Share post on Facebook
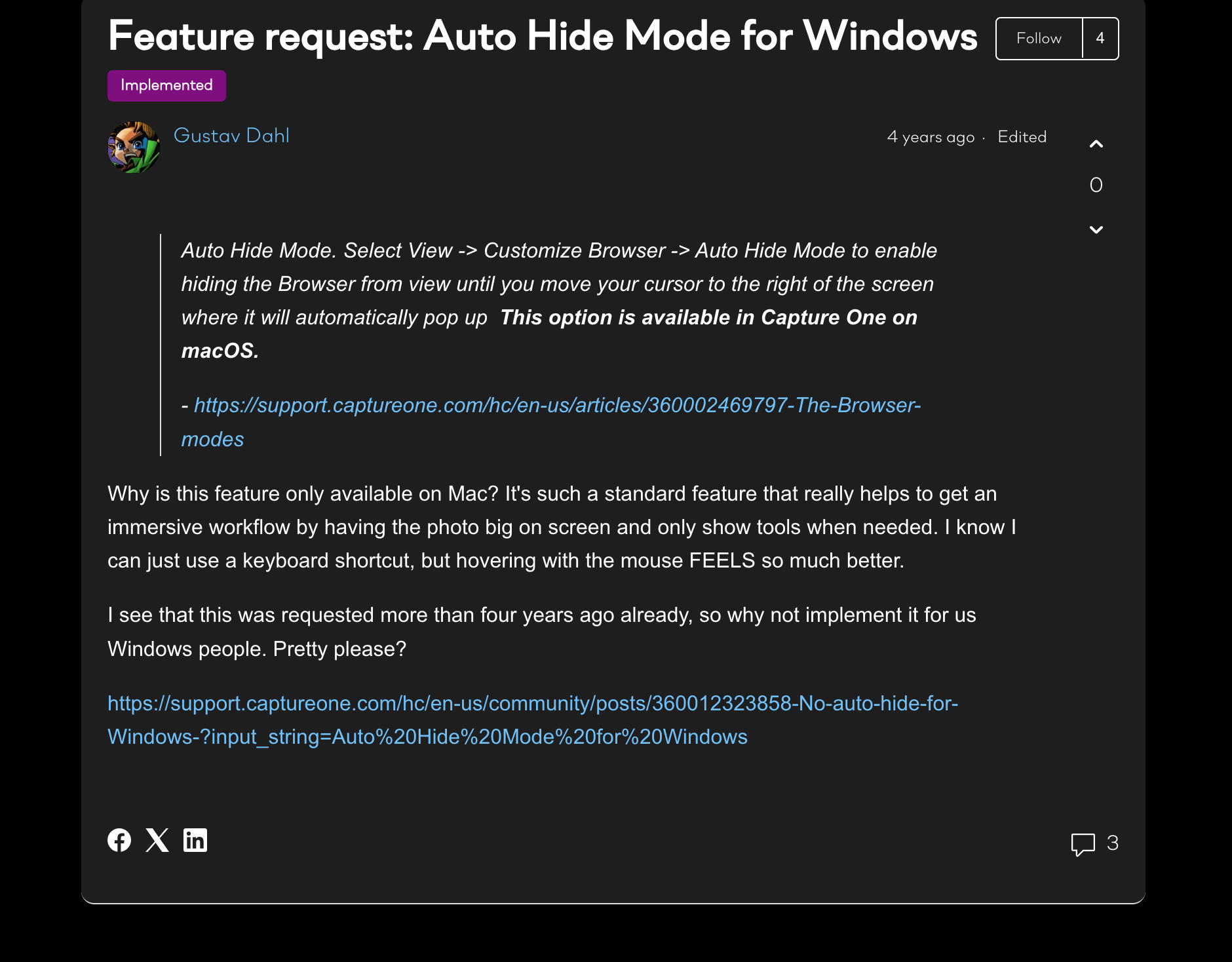Viewport: 1232px width, 962px height. 119,840
